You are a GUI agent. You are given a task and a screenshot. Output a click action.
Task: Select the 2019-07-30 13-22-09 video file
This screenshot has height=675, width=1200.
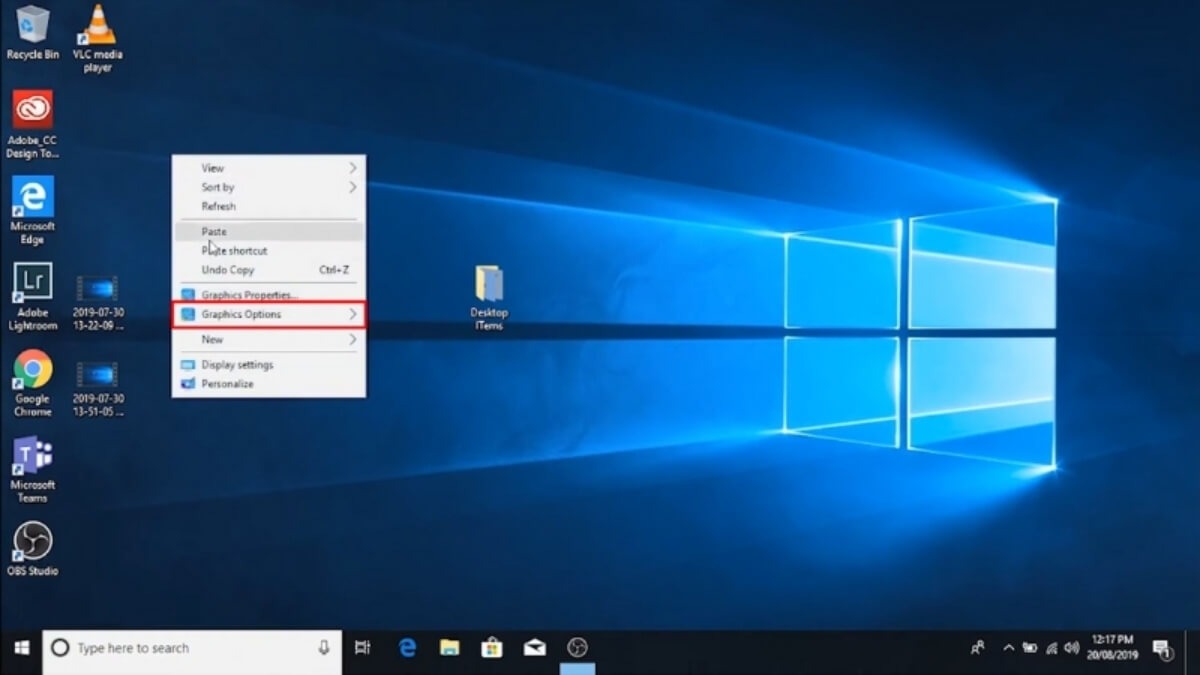(x=98, y=304)
